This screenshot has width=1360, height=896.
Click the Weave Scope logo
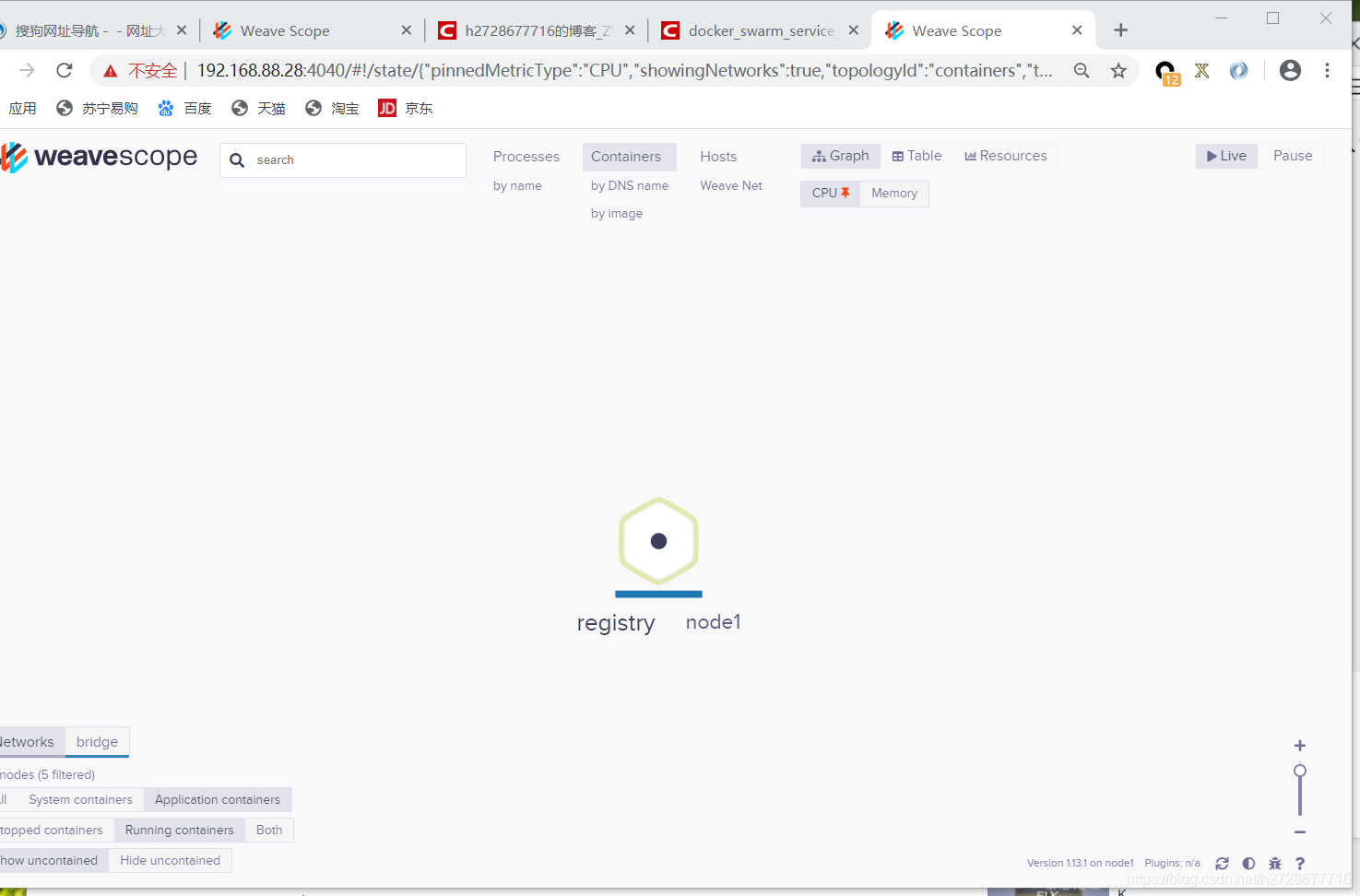[99, 158]
